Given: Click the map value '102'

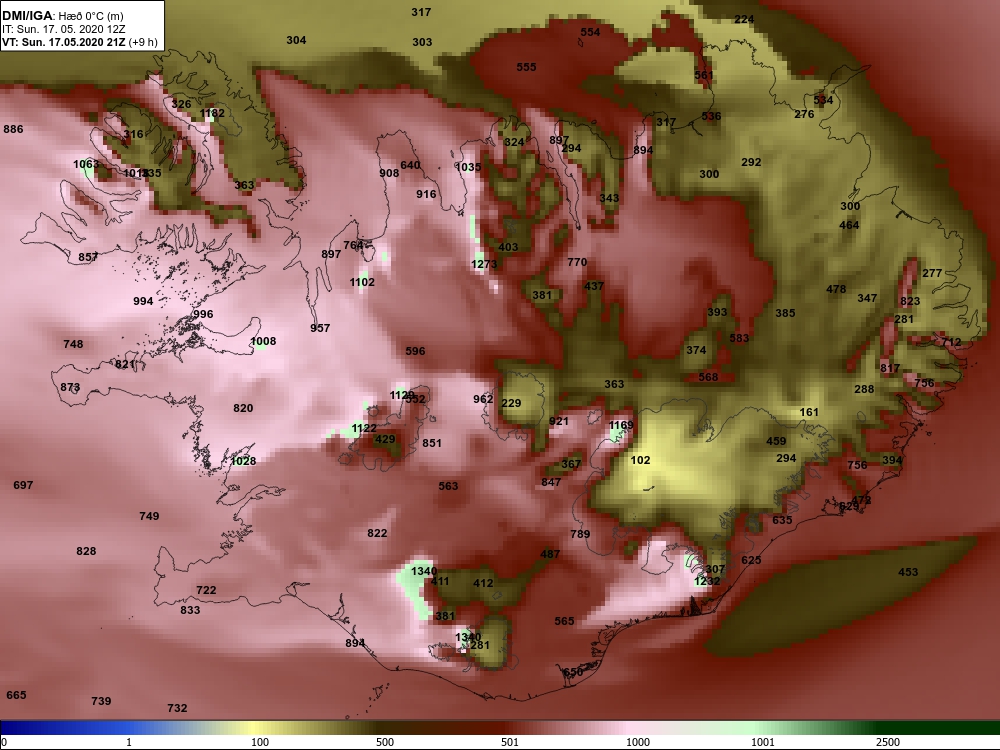Looking at the screenshot, I should (x=640, y=460).
